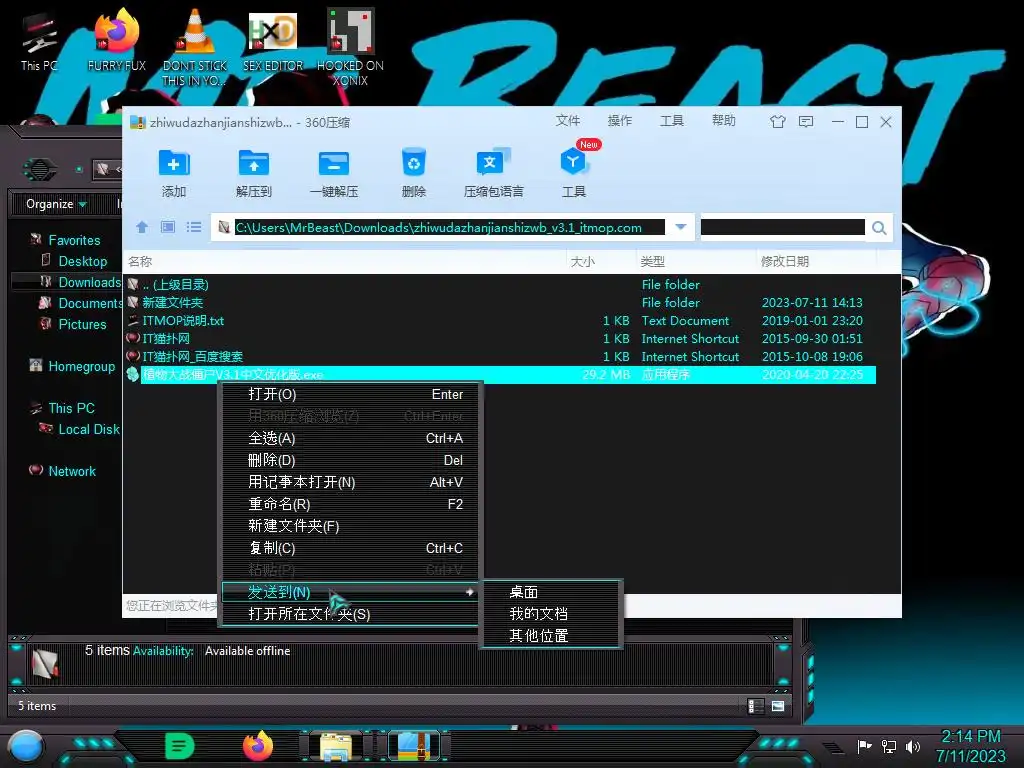
Task: Open the green notes app on taskbar
Action: (180, 746)
